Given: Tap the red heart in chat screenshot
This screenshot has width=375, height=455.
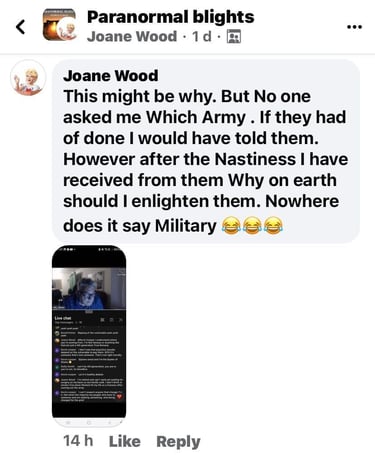Looking at the screenshot, I should (119, 396).
